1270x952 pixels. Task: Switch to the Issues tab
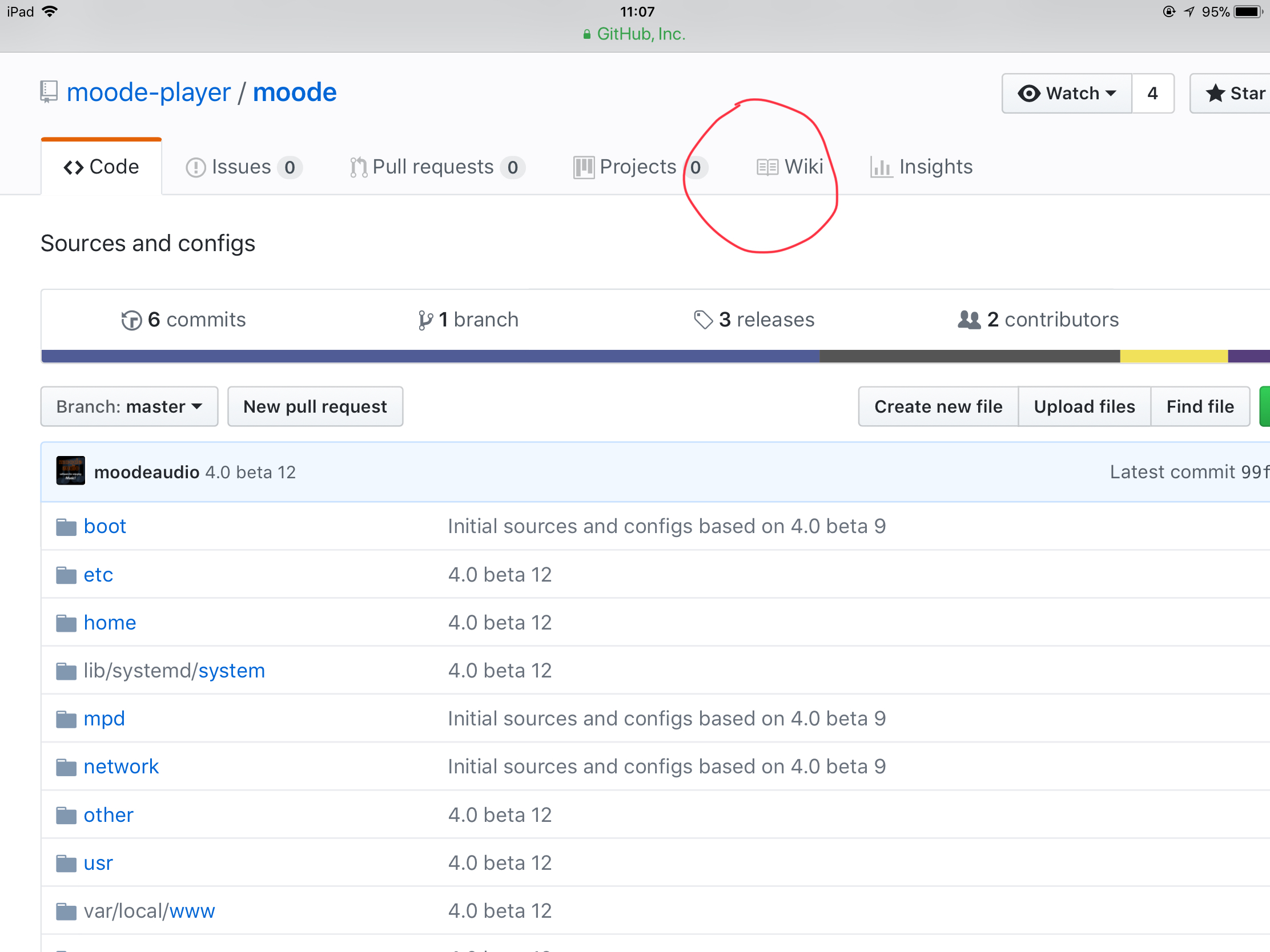[243, 167]
